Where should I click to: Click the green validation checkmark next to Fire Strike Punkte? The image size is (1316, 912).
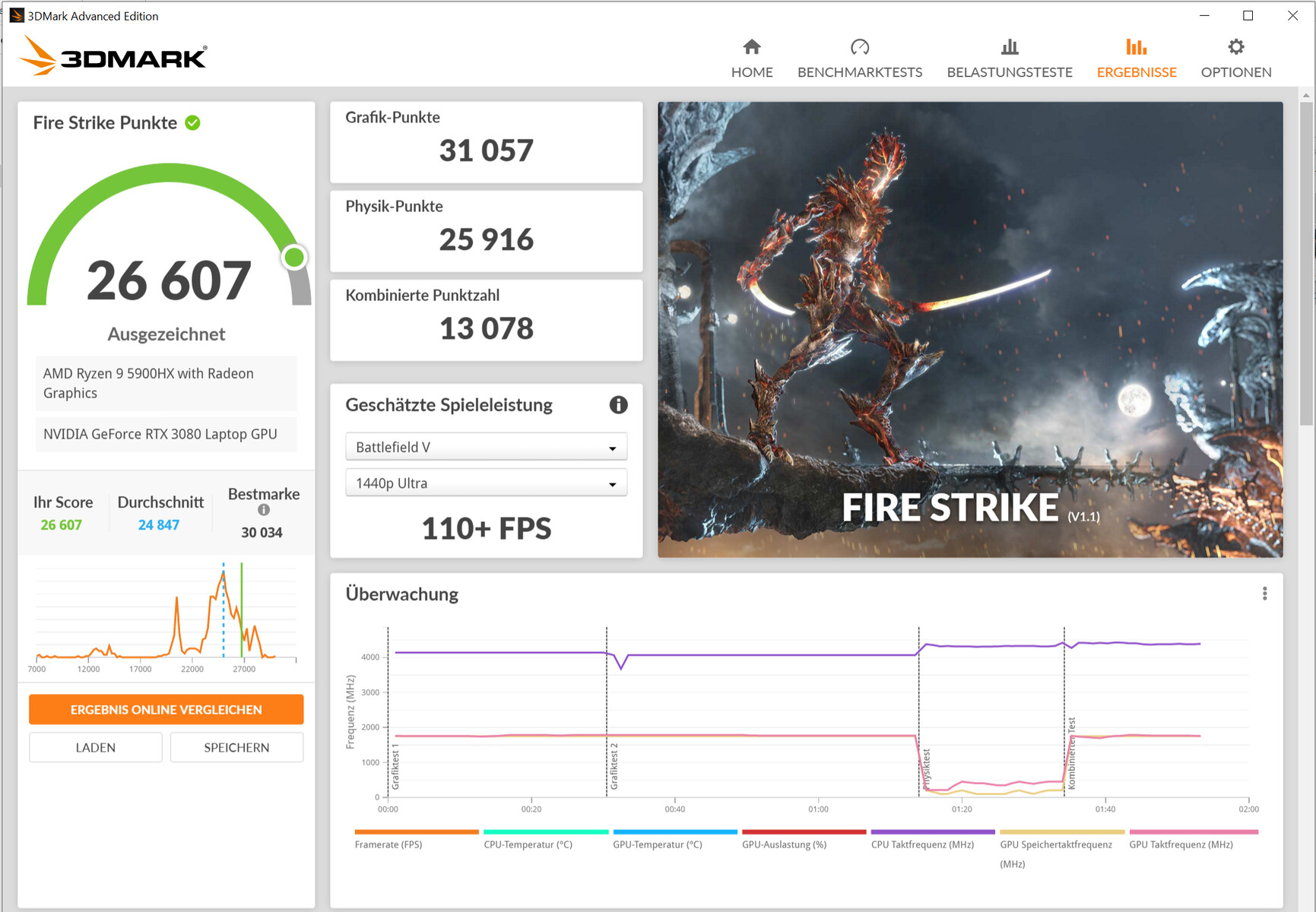point(193,122)
